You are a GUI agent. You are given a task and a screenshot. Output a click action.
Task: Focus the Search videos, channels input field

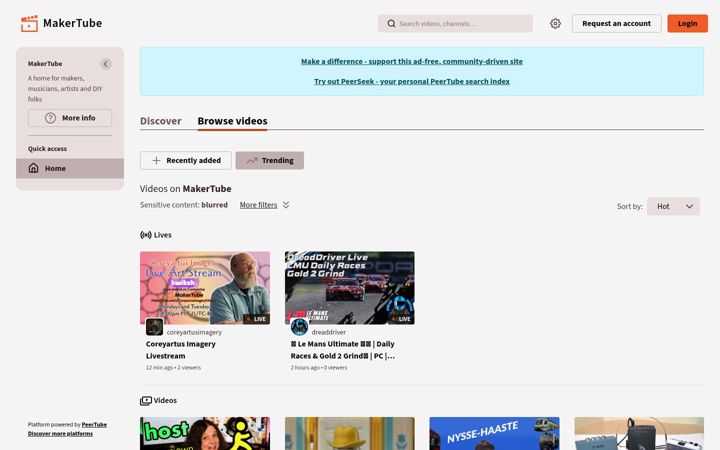tap(456, 23)
